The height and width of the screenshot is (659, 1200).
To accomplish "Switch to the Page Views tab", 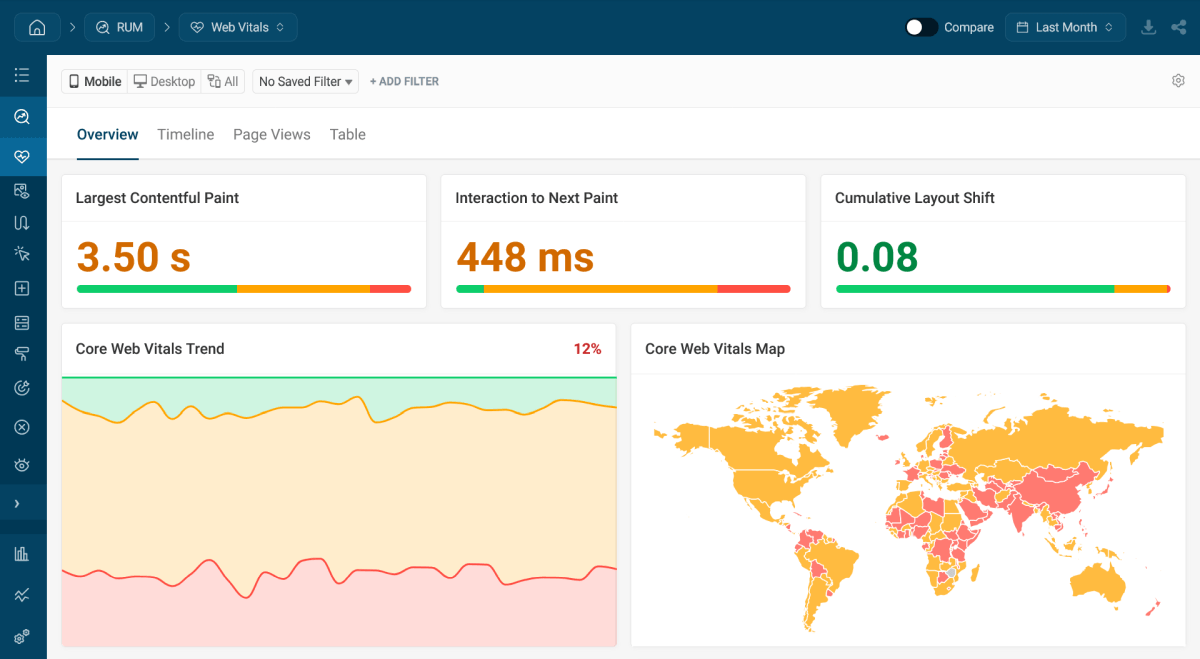I will click(272, 135).
